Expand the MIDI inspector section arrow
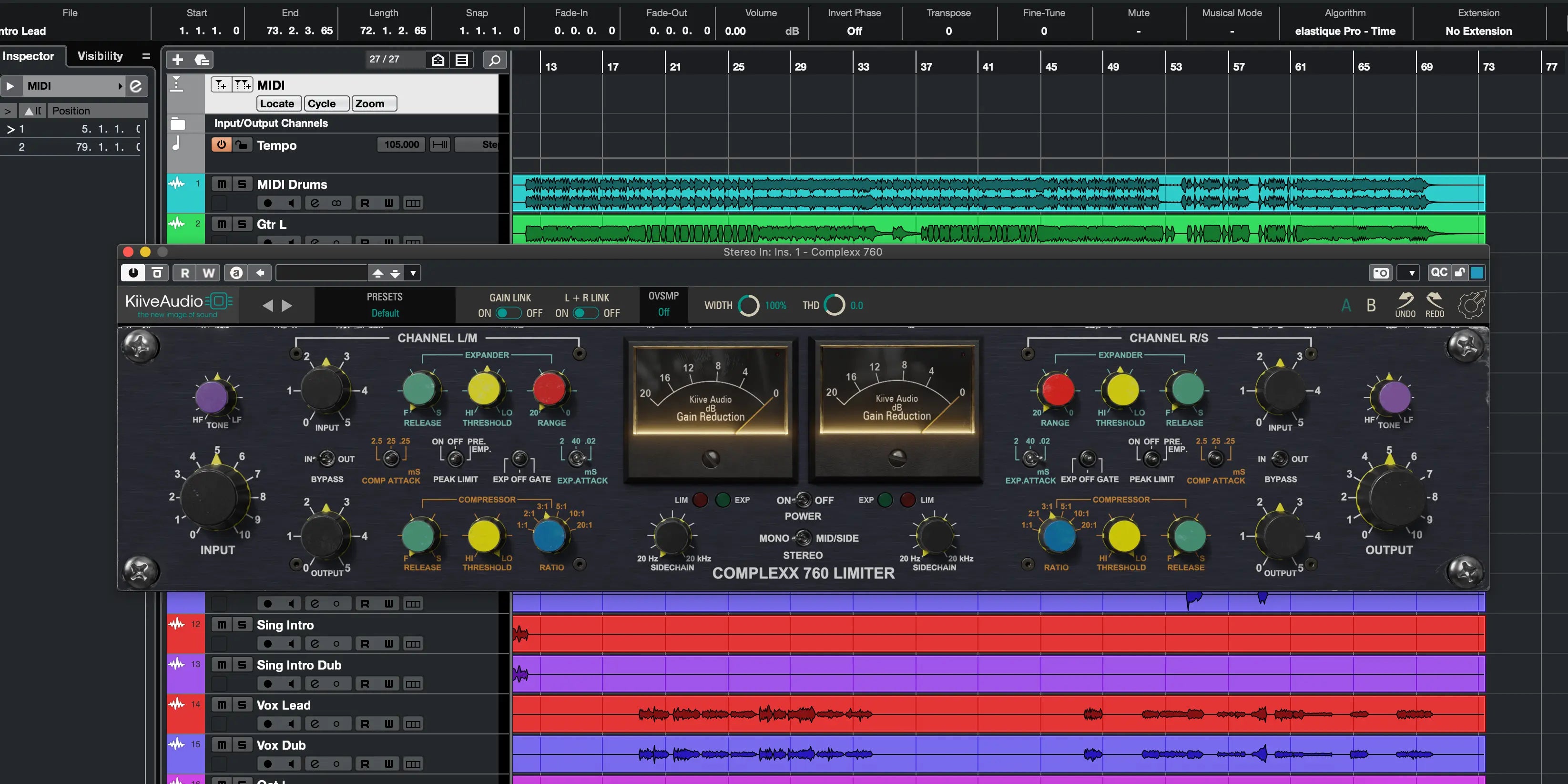 [10, 86]
